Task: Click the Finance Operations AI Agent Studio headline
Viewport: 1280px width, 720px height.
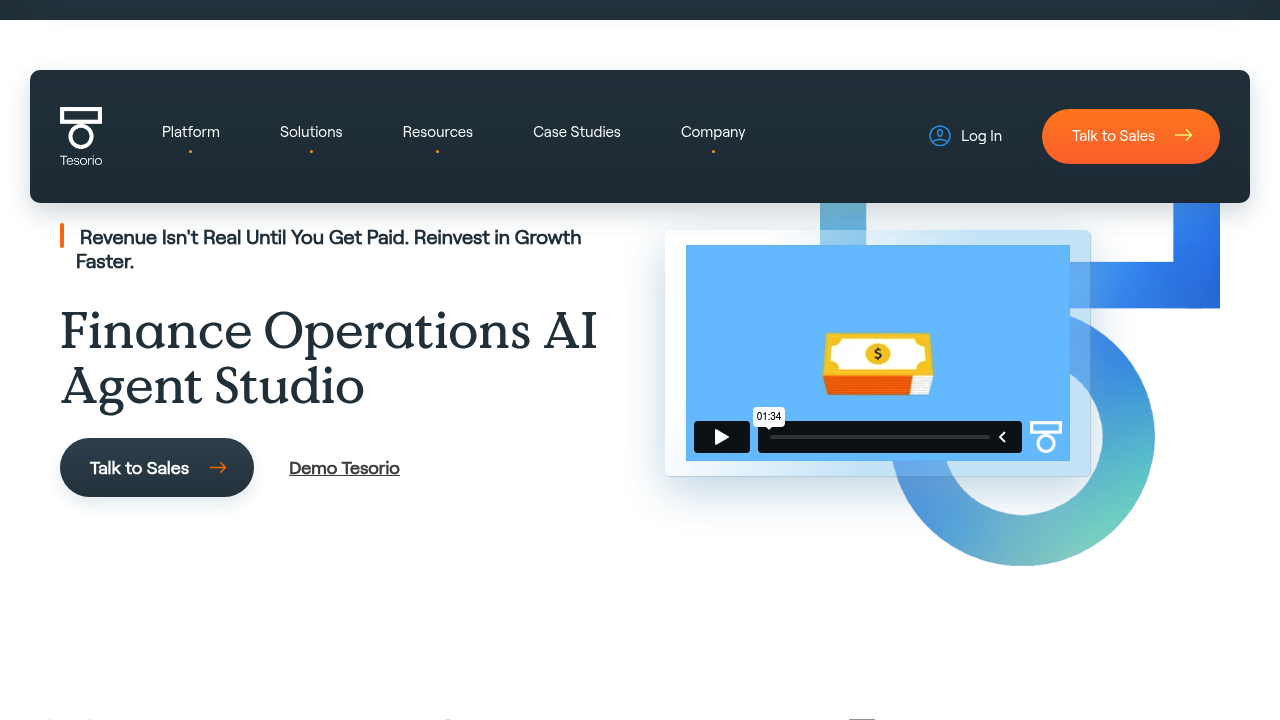Action: click(x=329, y=358)
